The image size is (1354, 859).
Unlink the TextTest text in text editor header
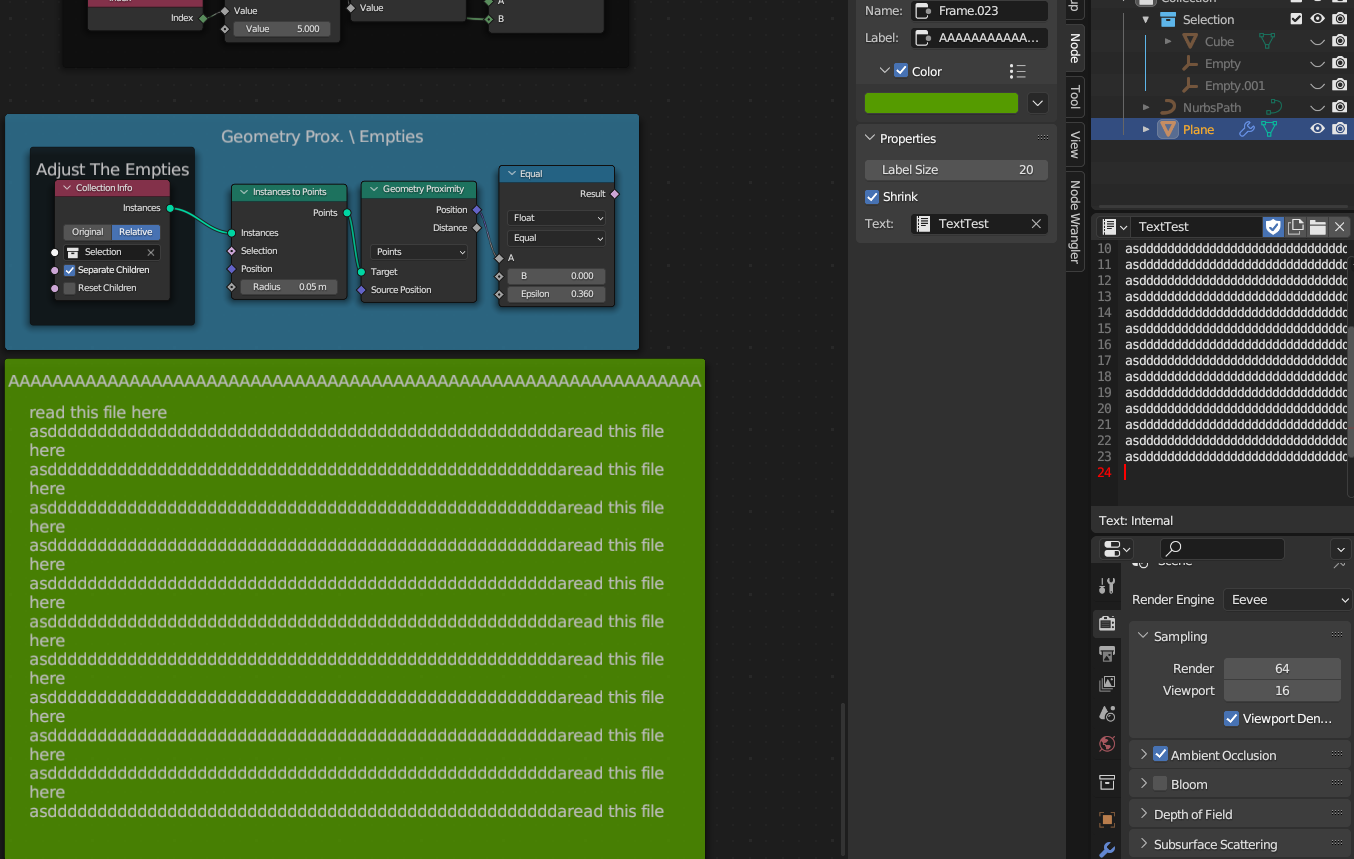[x=1340, y=227]
